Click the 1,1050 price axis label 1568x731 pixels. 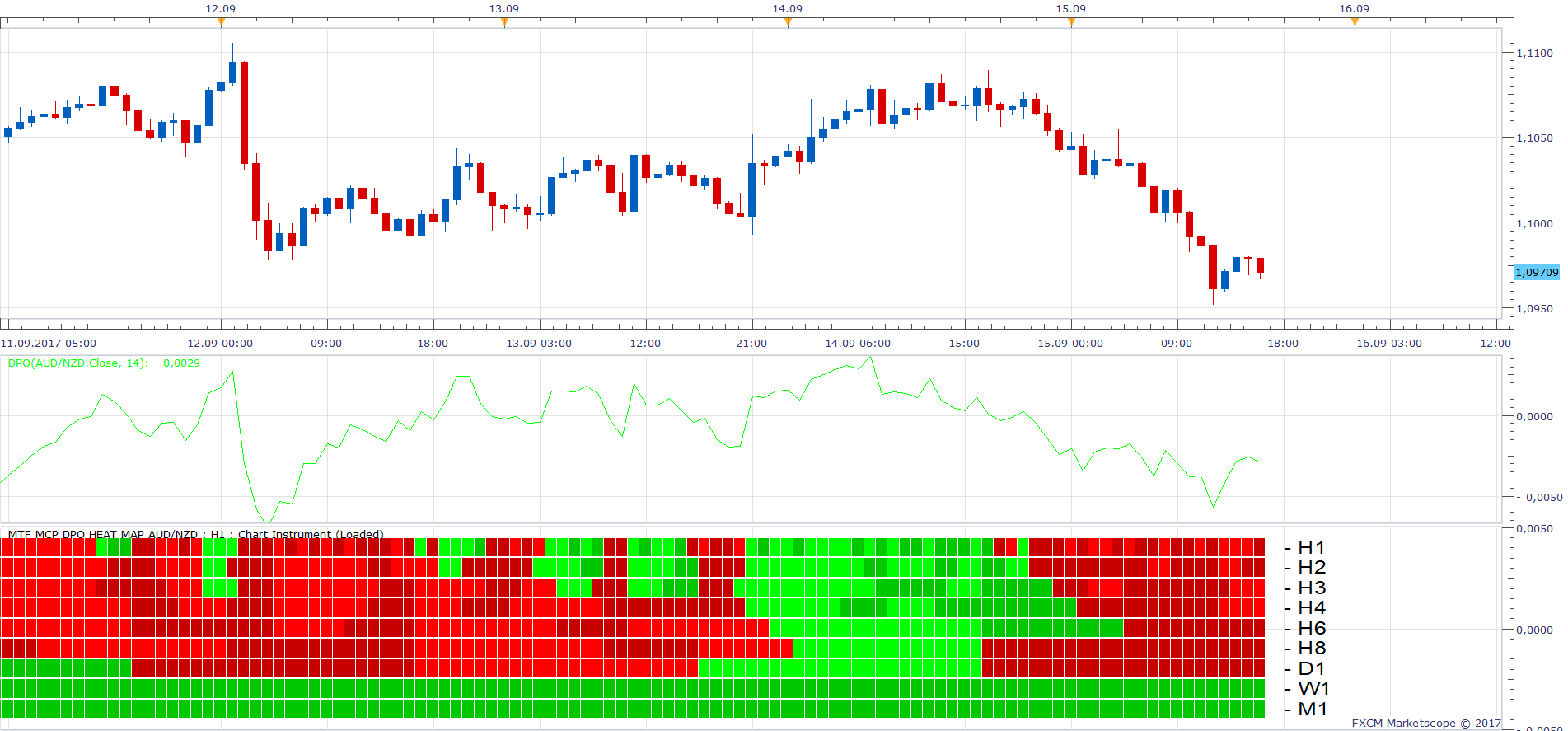click(1534, 138)
